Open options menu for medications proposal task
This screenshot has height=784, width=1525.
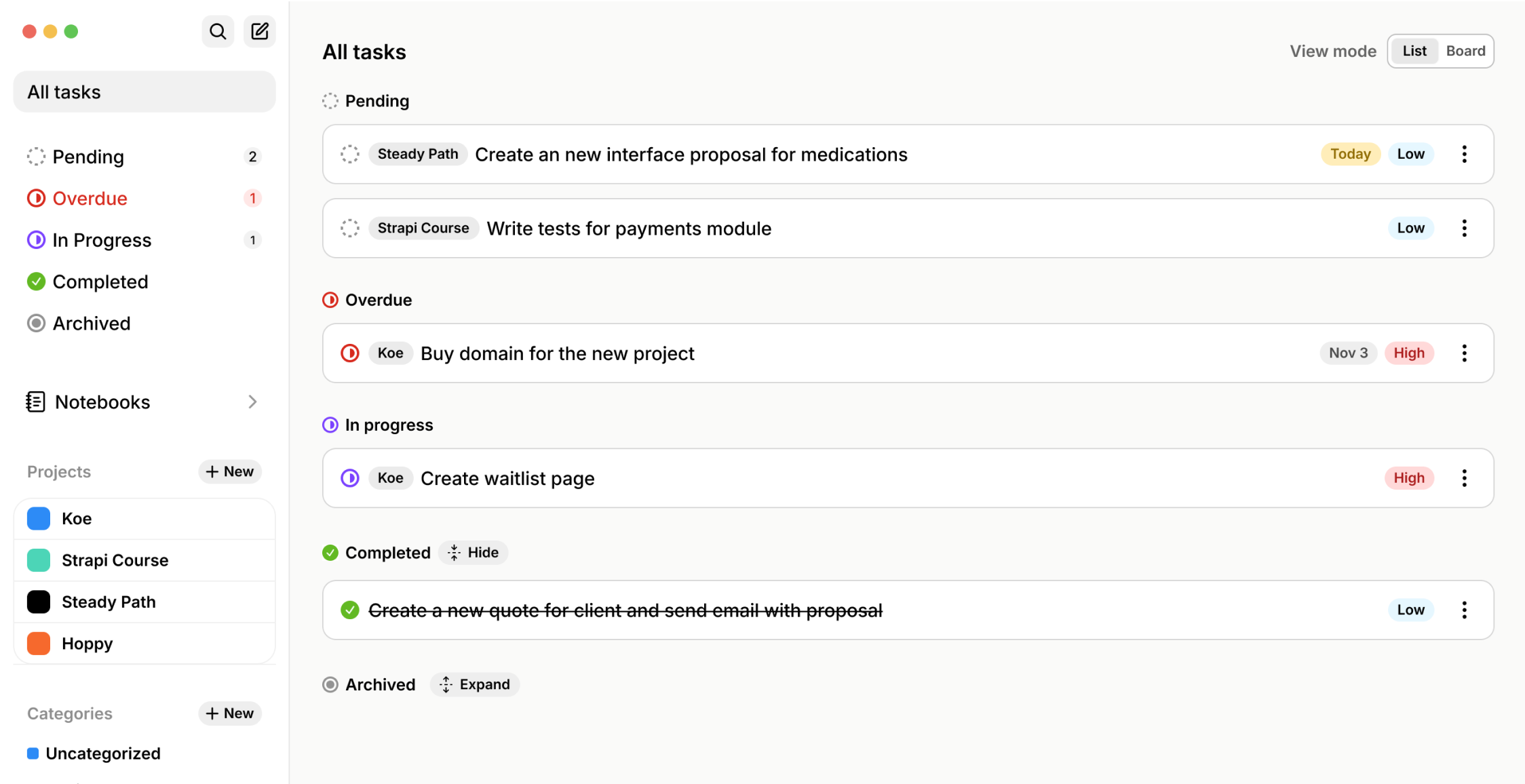click(1464, 155)
